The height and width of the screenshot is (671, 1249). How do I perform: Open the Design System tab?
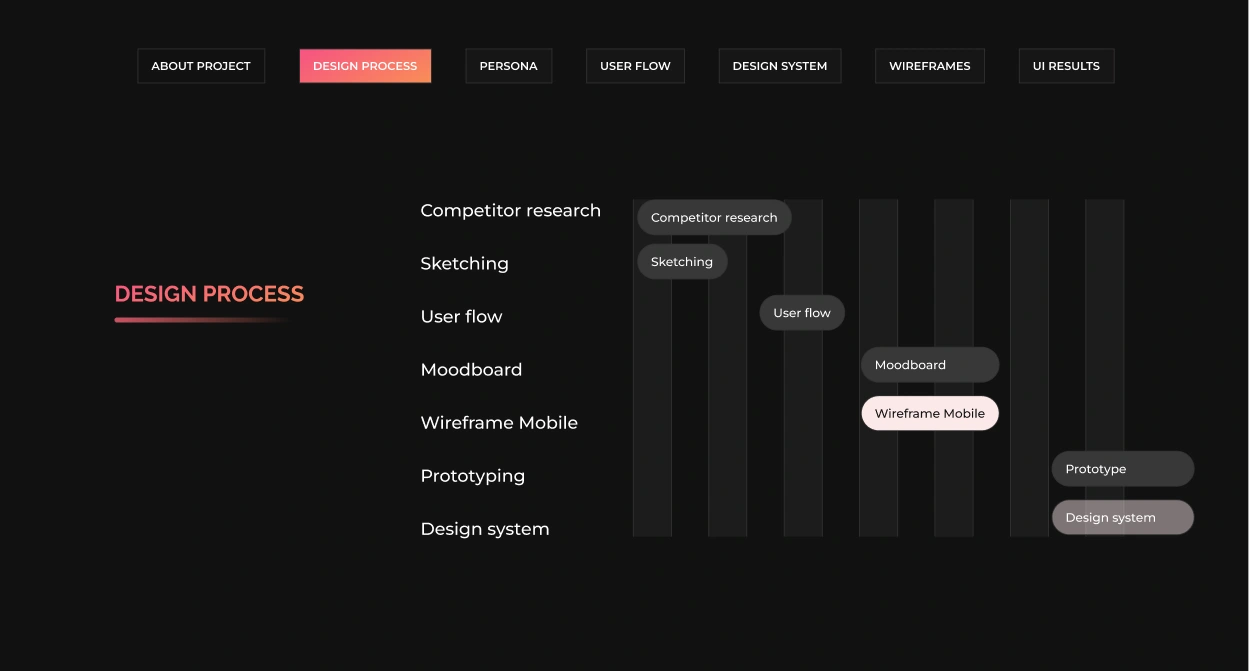[x=779, y=66]
